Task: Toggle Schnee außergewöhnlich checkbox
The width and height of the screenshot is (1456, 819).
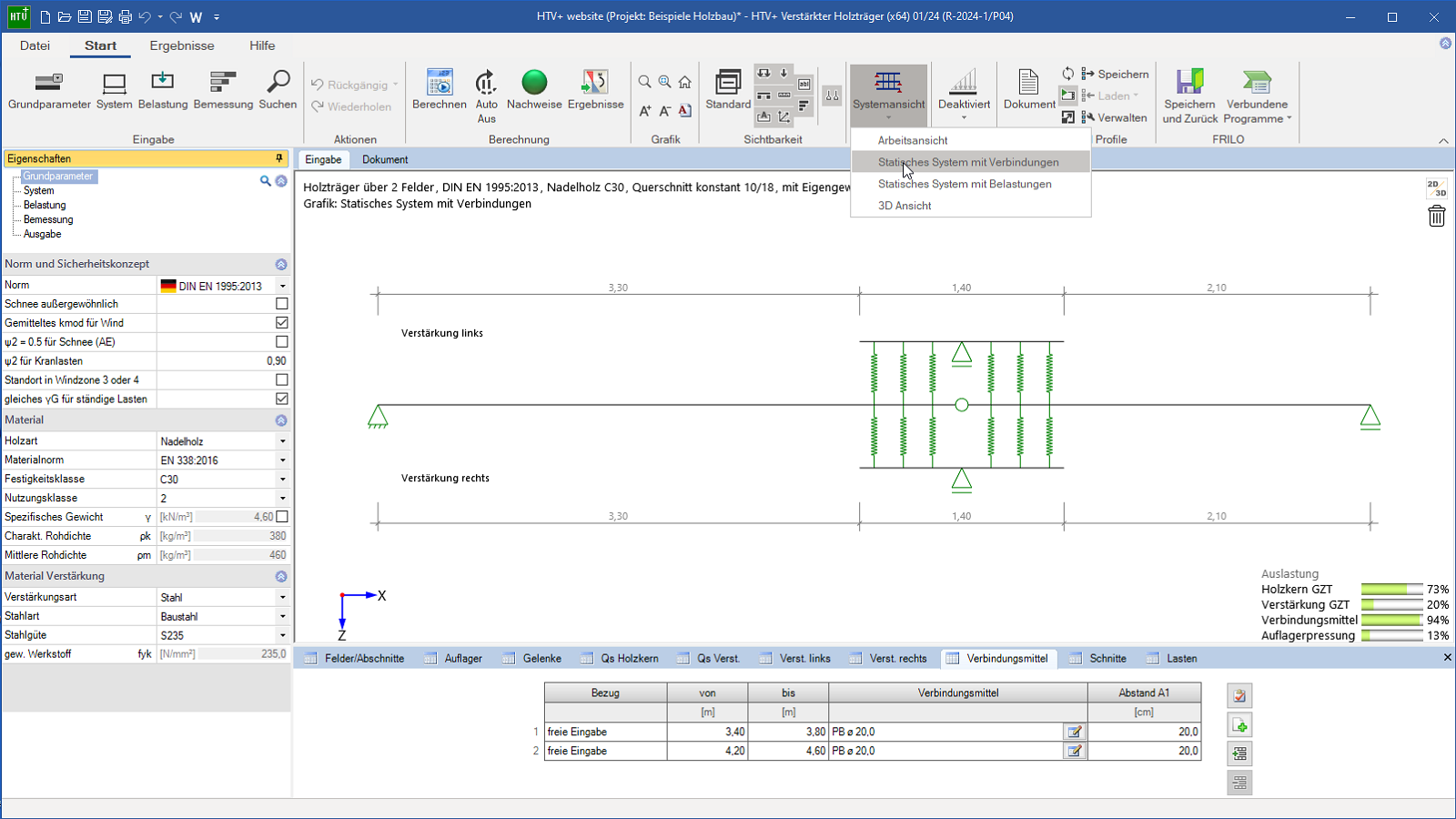Action: coord(282,304)
